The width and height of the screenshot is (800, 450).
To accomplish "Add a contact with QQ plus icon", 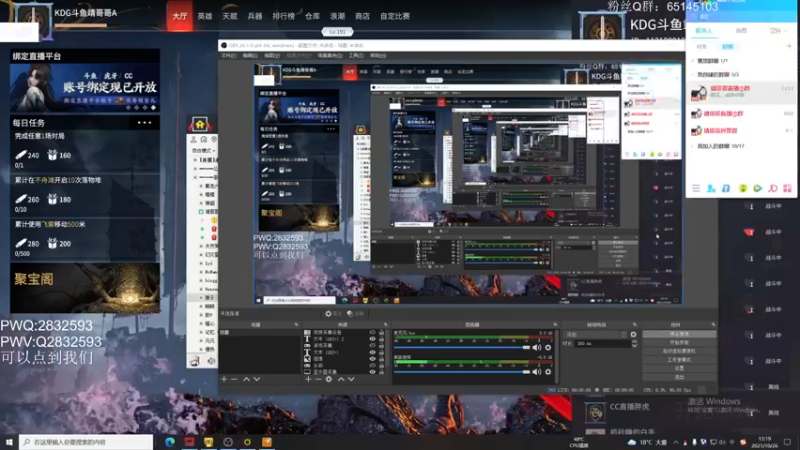I will pyautogui.click(x=789, y=46).
